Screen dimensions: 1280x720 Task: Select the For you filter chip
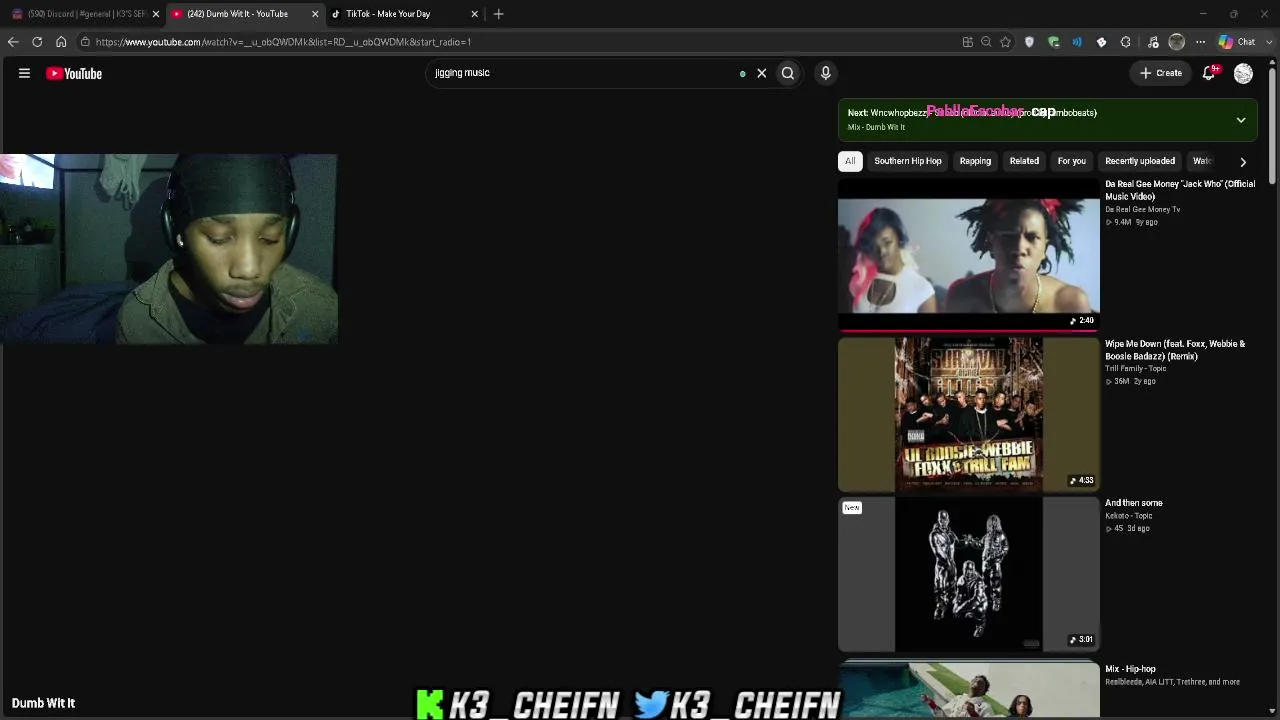tap(1072, 161)
